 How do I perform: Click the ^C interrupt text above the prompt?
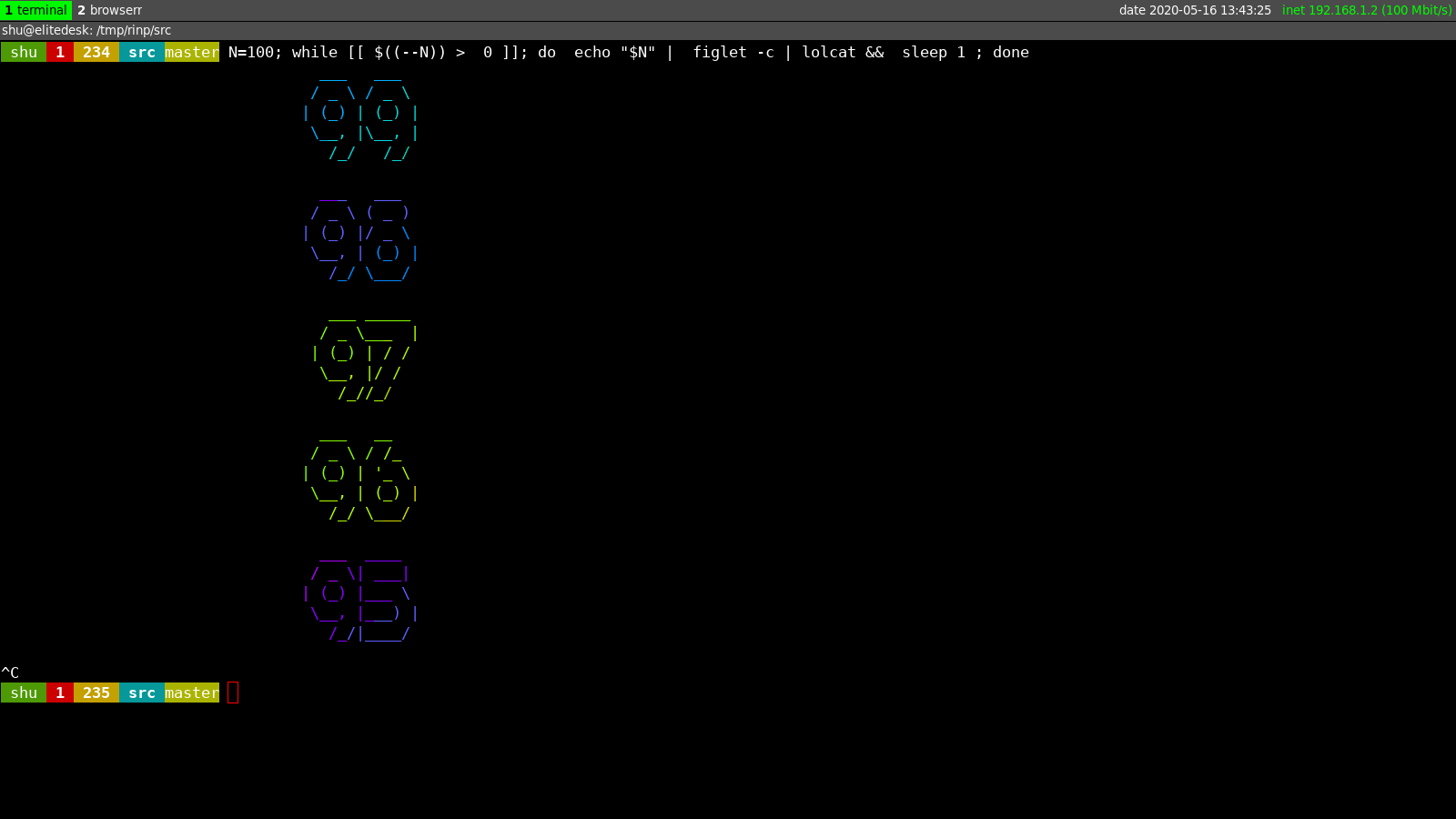[11, 672]
